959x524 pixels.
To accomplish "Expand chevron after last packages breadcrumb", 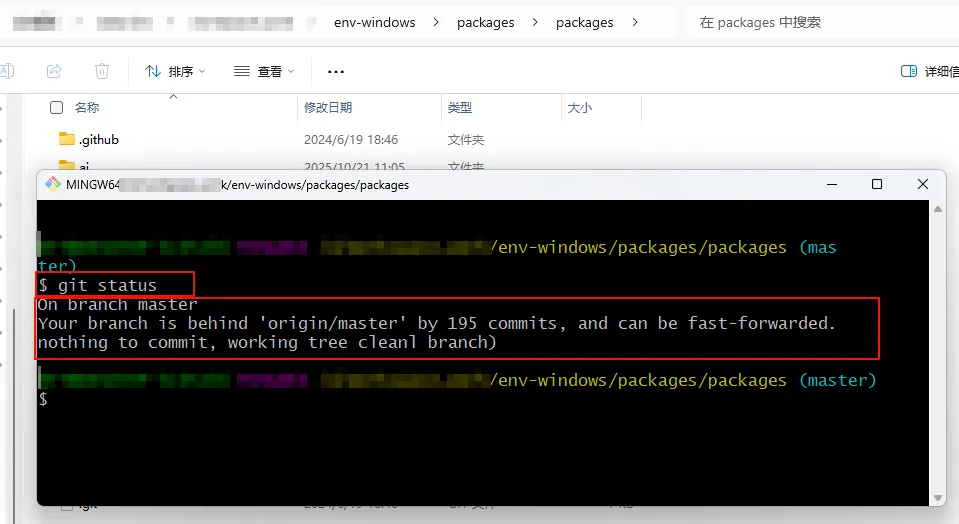I will [635, 22].
